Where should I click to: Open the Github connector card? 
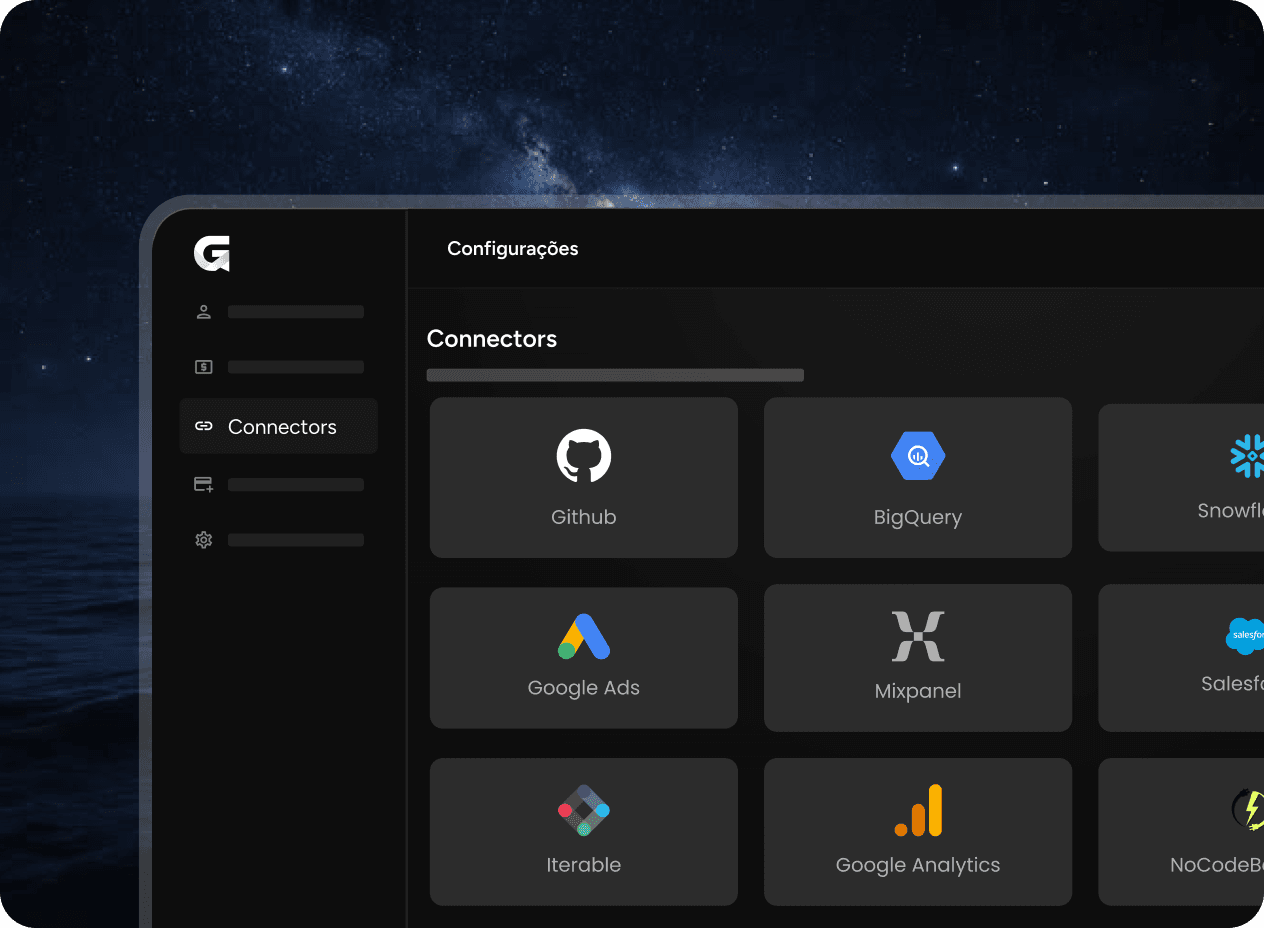tap(584, 478)
